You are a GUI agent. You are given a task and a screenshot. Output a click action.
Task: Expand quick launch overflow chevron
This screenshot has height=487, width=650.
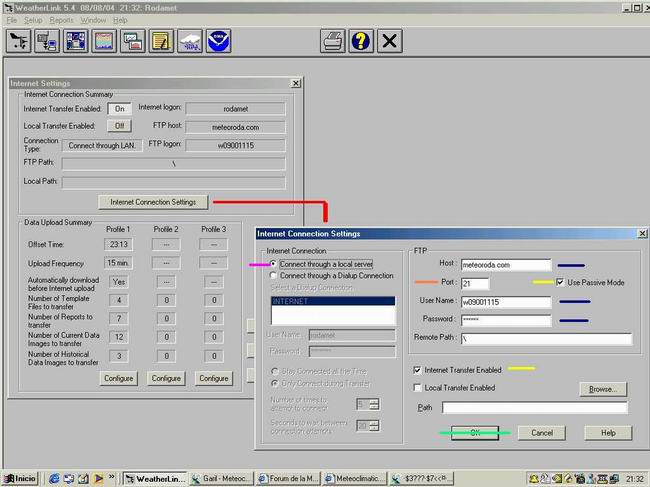pyautogui.click(x=112, y=477)
